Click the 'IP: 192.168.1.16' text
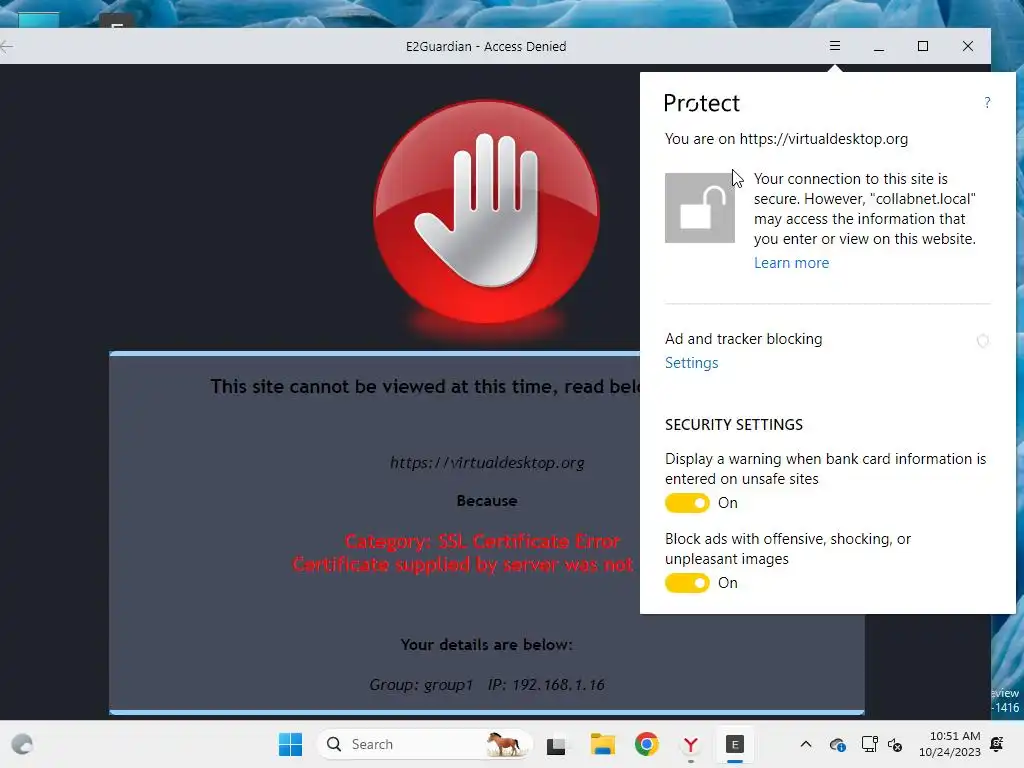The image size is (1024, 768). point(546,684)
